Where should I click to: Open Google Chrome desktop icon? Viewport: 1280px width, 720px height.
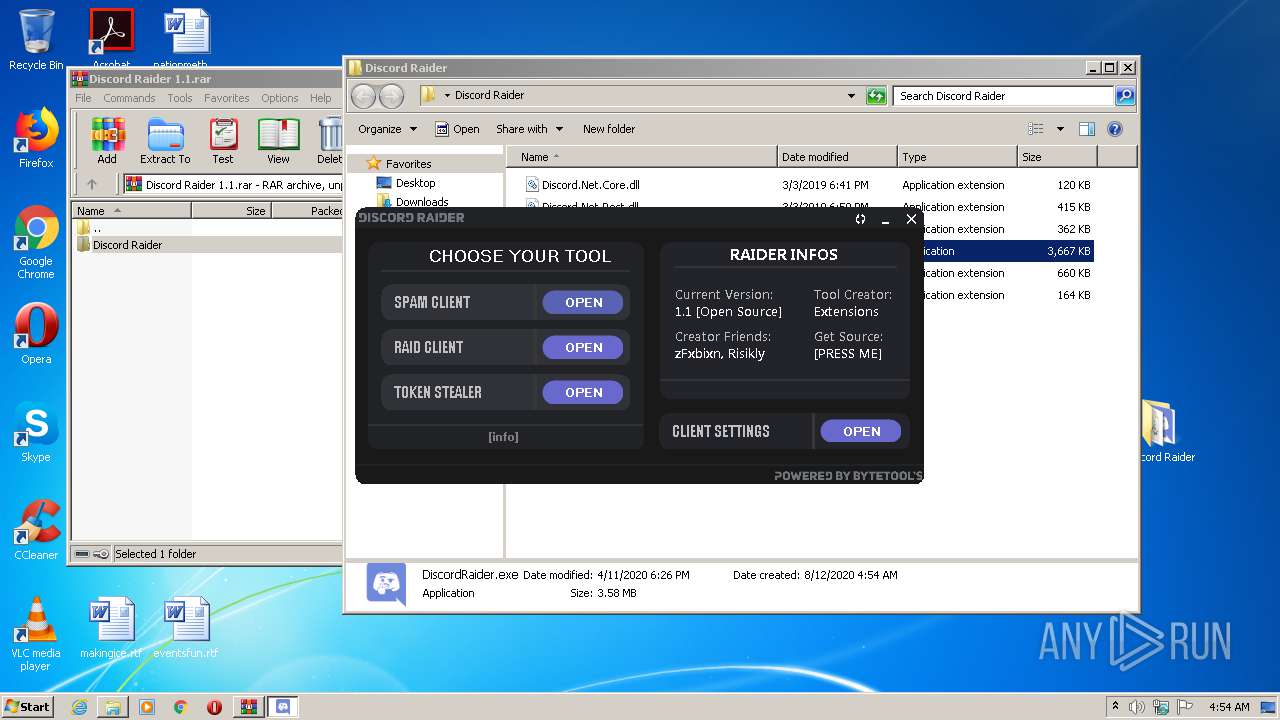(36, 243)
